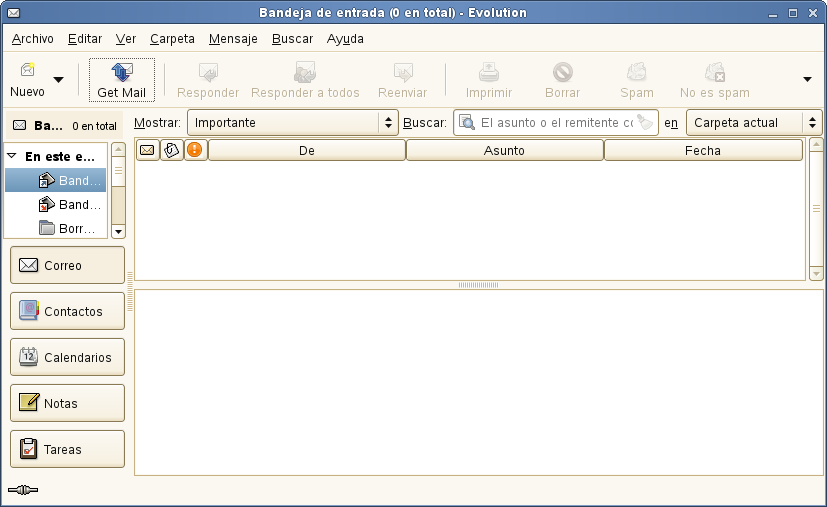Click the folder tree scroll up arrow
The image size is (827, 507).
click(x=119, y=150)
